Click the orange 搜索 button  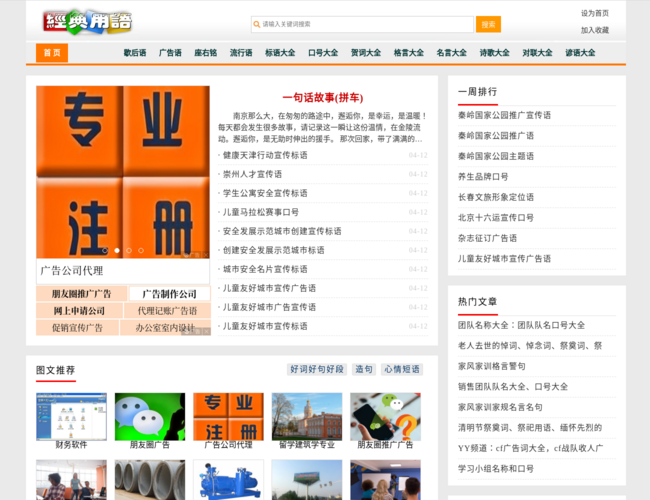tap(488, 24)
